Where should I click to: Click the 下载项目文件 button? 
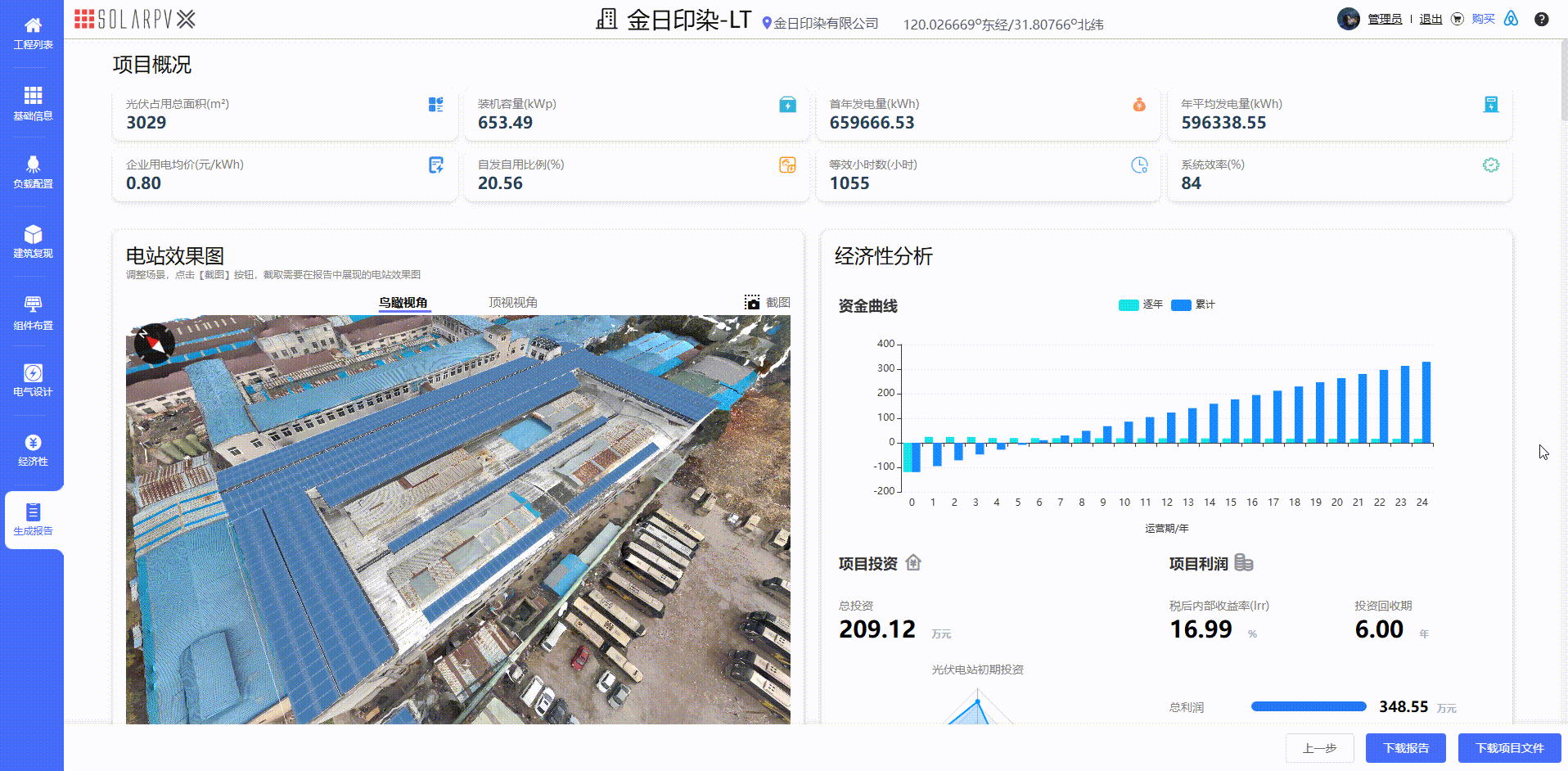1510,748
